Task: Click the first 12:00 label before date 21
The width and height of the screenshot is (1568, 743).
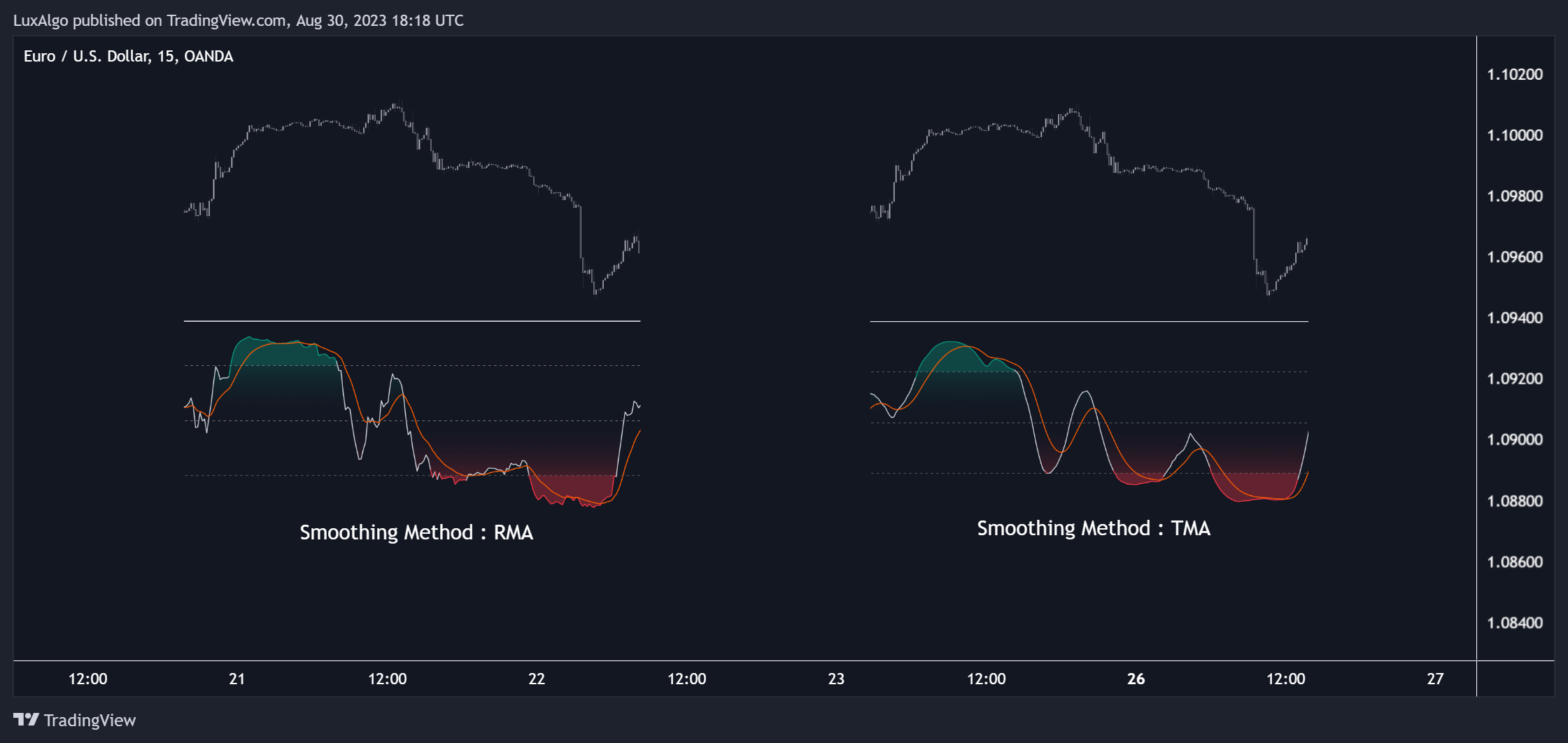Action: coord(88,679)
